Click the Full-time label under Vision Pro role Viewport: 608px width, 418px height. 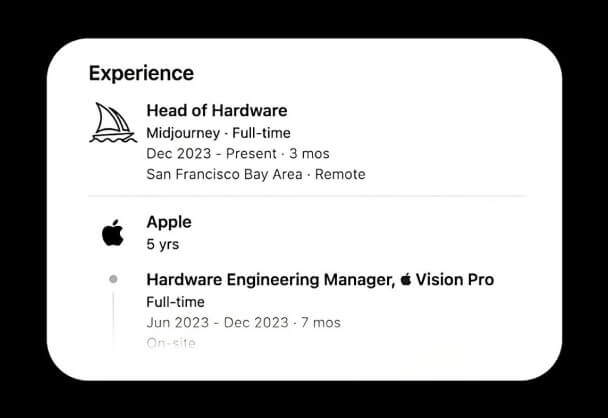tap(175, 301)
